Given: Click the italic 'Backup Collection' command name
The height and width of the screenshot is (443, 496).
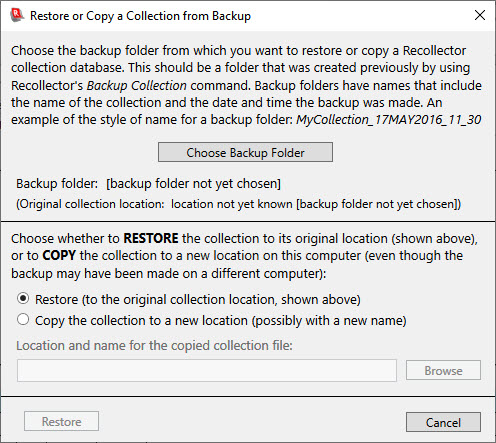Looking at the screenshot, I should (x=137, y=86).
